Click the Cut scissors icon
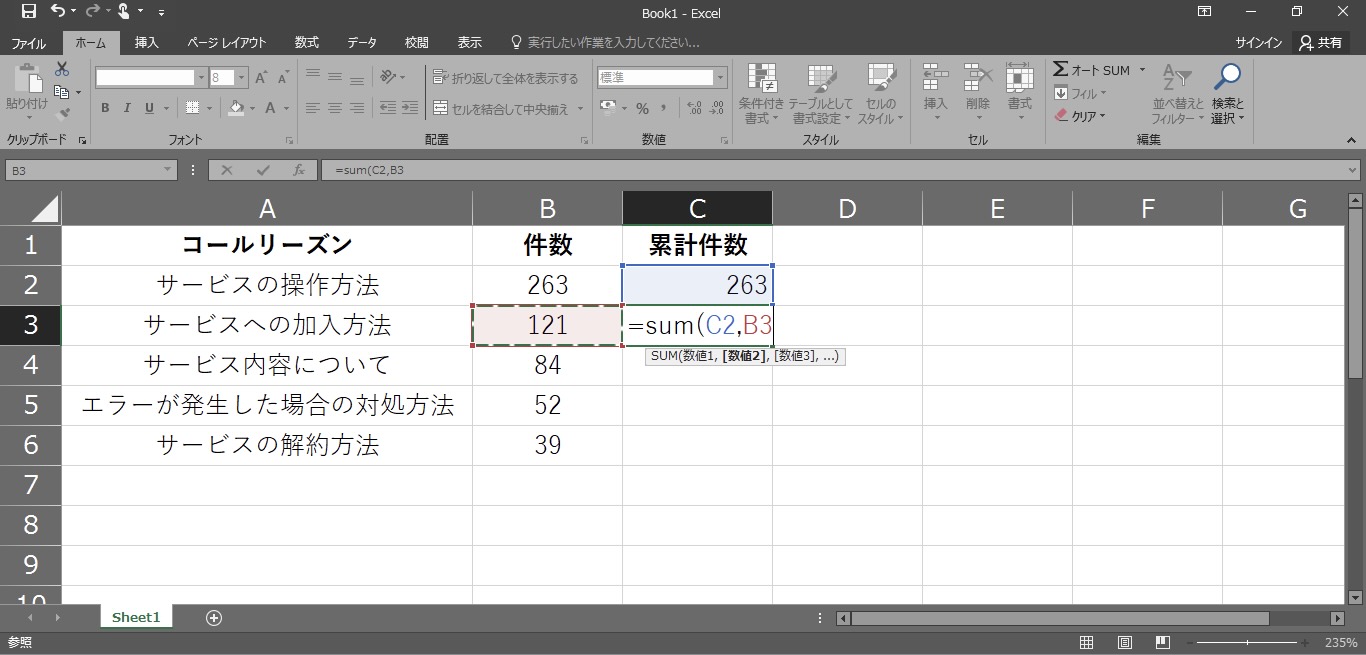Image resolution: width=1366 pixels, height=655 pixels. (62, 69)
